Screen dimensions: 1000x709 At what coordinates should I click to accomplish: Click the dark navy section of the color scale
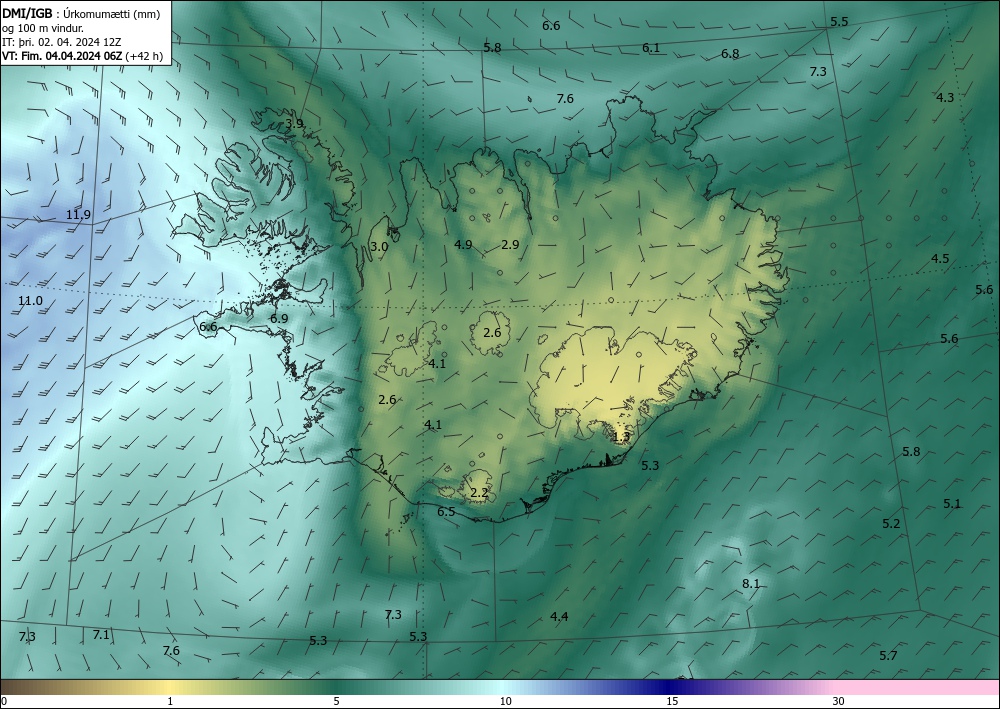[666, 687]
